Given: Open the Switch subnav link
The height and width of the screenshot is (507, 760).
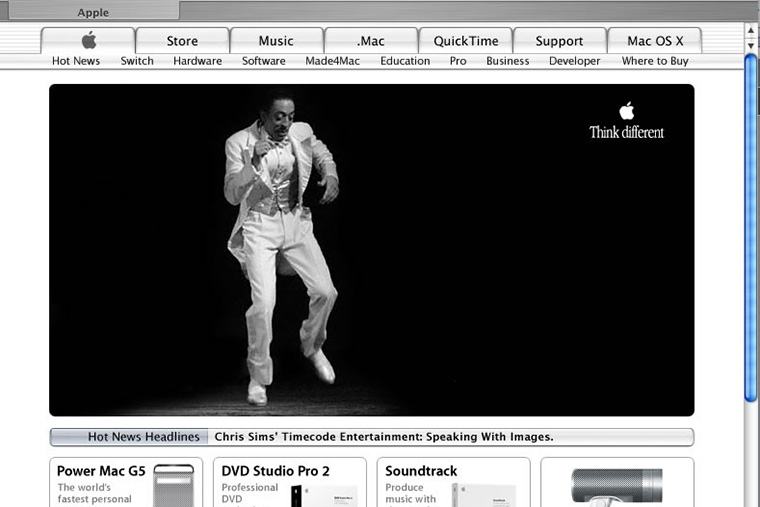Looking at the screenshot, I should click(137, 61).
